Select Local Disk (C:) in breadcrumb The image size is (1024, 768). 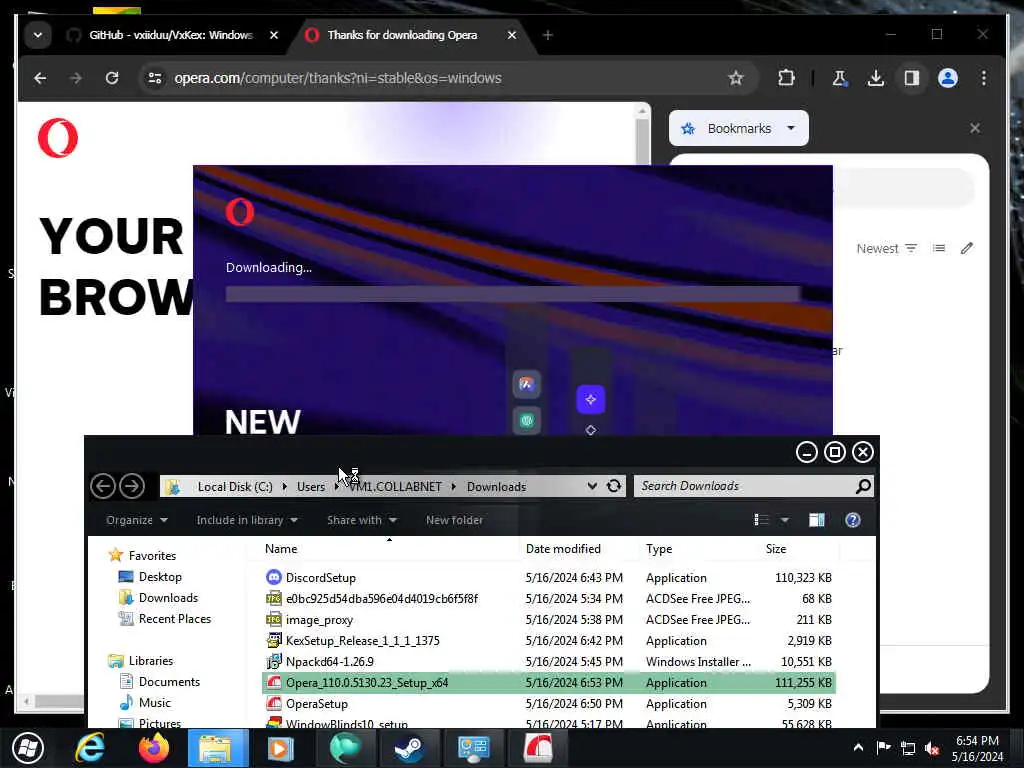point(235,487)
